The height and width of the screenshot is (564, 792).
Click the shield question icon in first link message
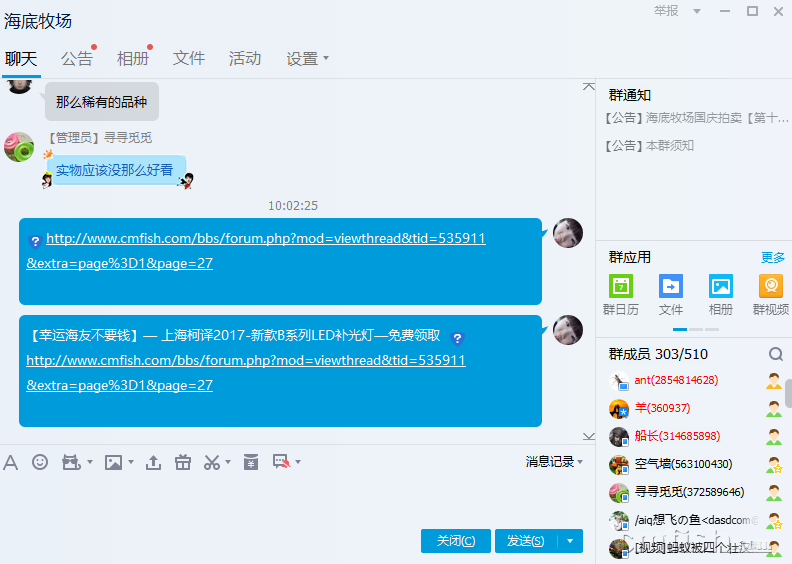[x=35, y=241]
